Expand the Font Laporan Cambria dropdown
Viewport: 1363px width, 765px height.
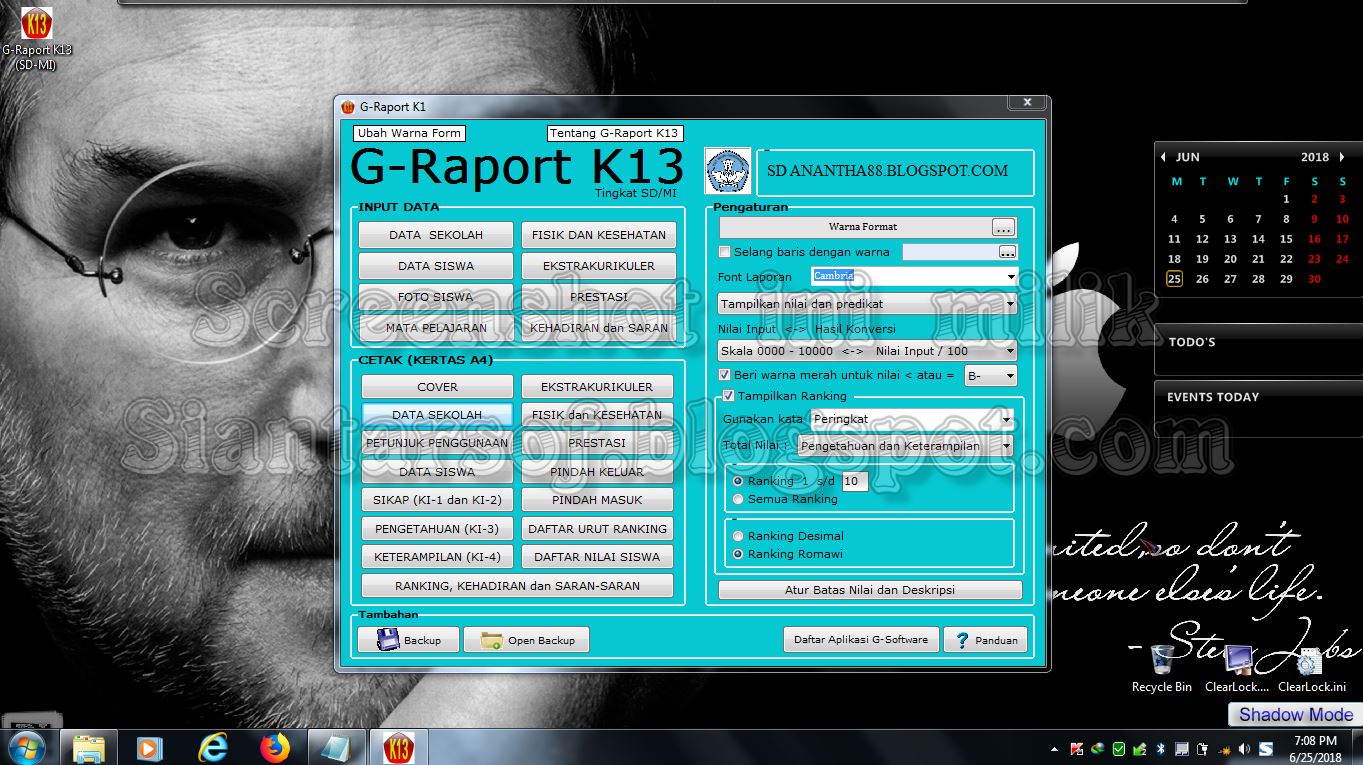point(1011,276)
